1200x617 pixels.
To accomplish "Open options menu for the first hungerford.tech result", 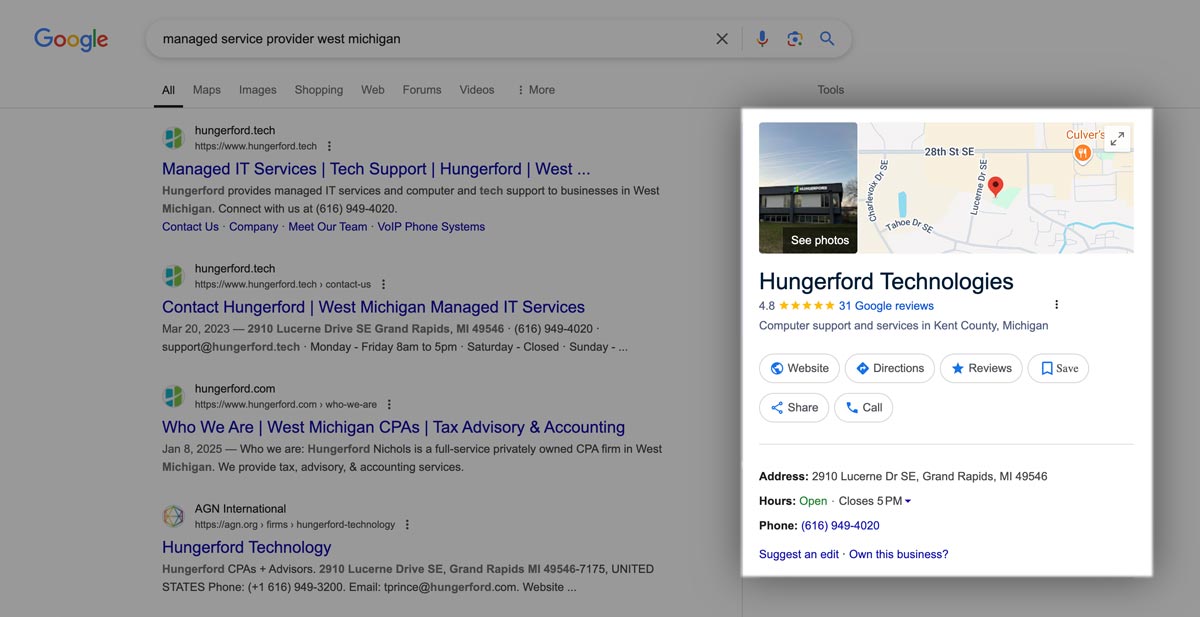I will (330, 146).
